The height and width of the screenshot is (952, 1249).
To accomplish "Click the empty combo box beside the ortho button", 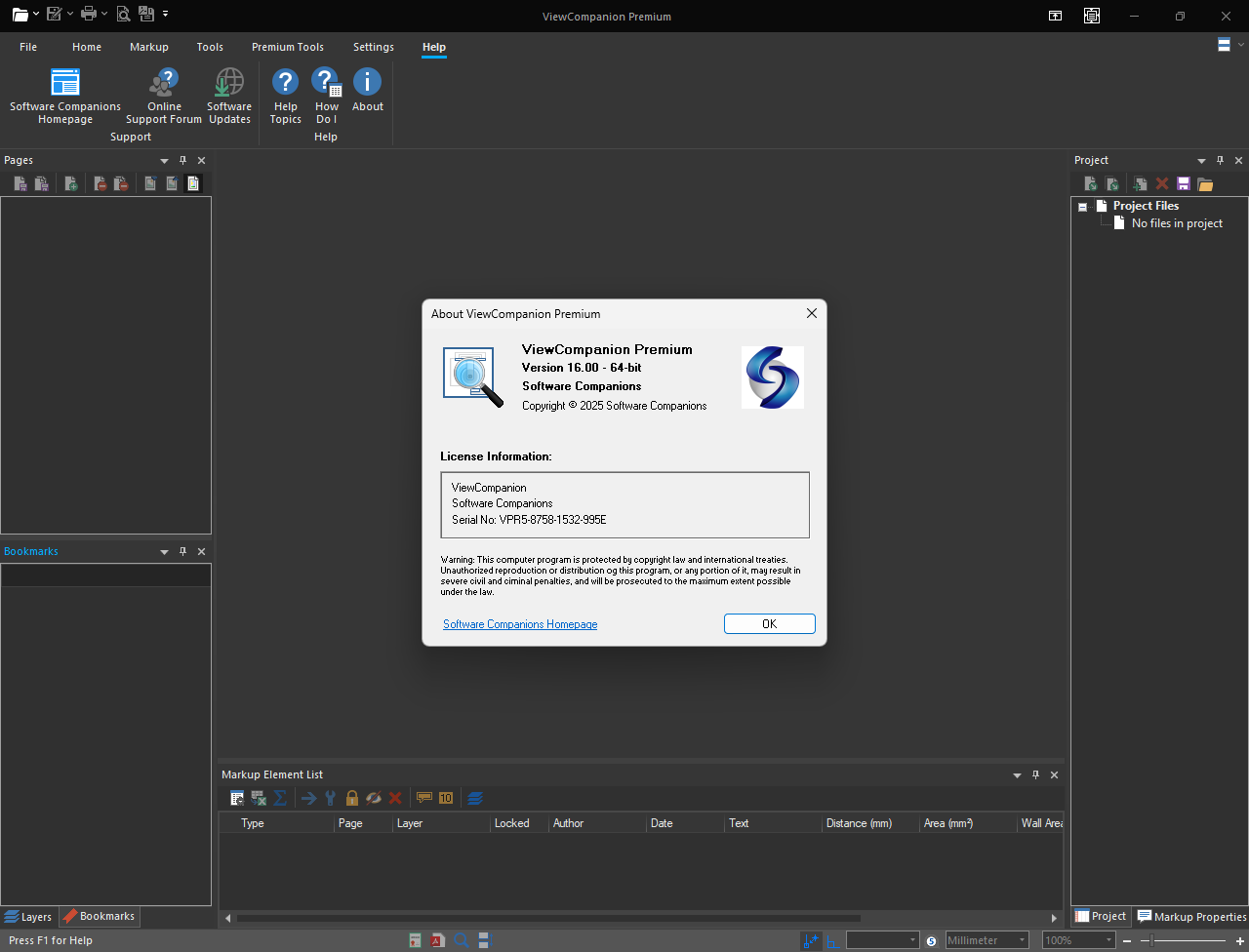I will coord(883,940).
